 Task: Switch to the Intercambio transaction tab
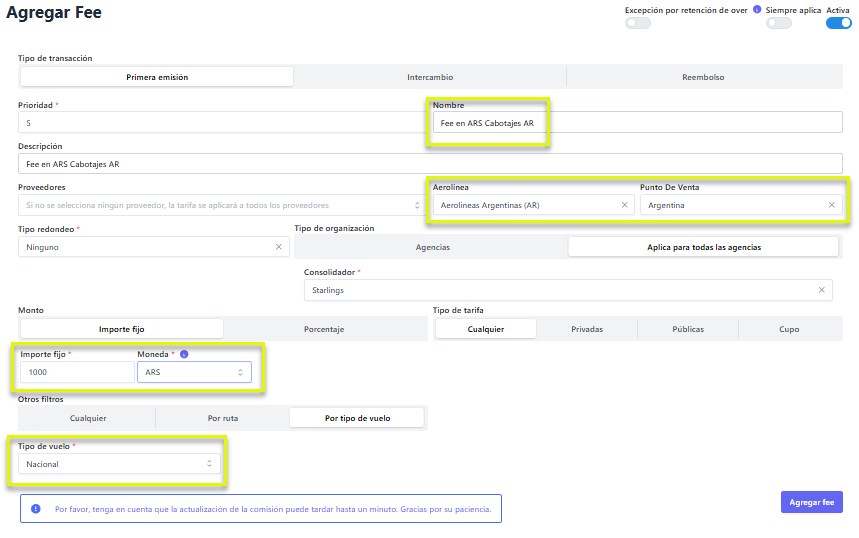click(x=430, y=77)
